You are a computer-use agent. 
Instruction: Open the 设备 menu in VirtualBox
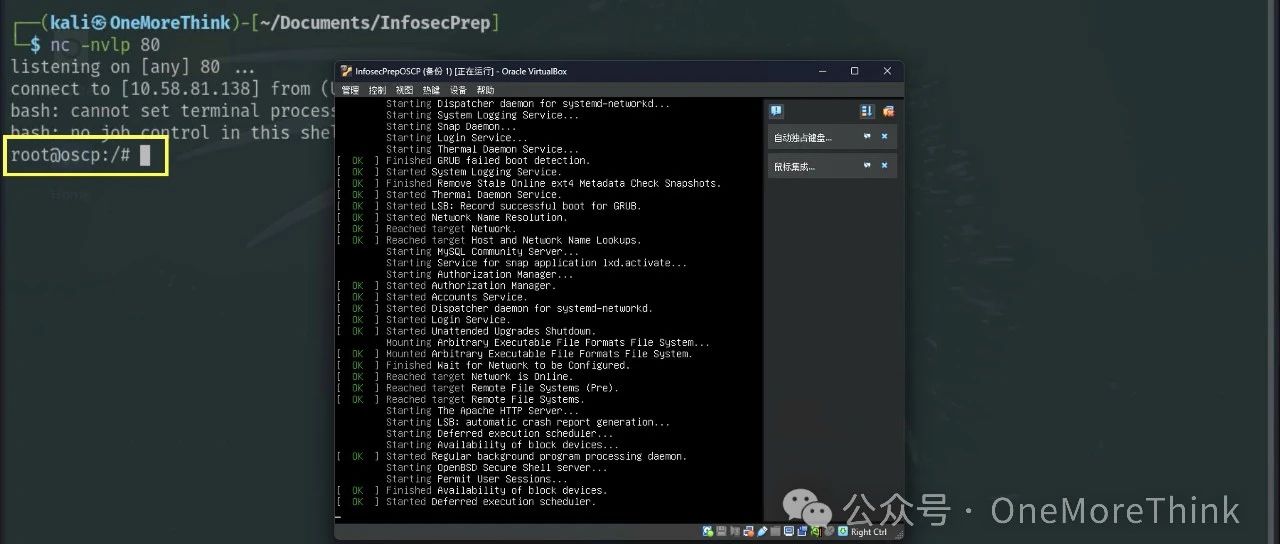point(458,90)
